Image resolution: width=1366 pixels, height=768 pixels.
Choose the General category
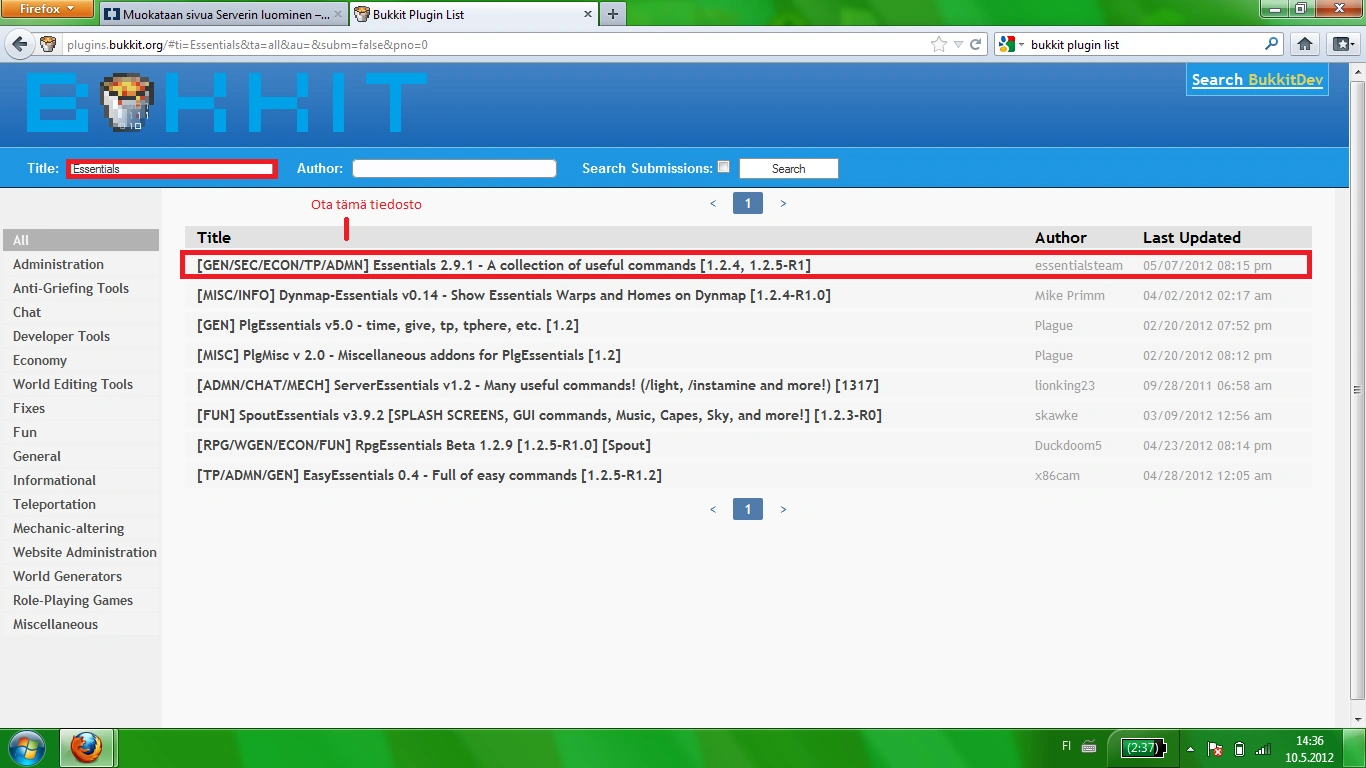tap(81, 456)
